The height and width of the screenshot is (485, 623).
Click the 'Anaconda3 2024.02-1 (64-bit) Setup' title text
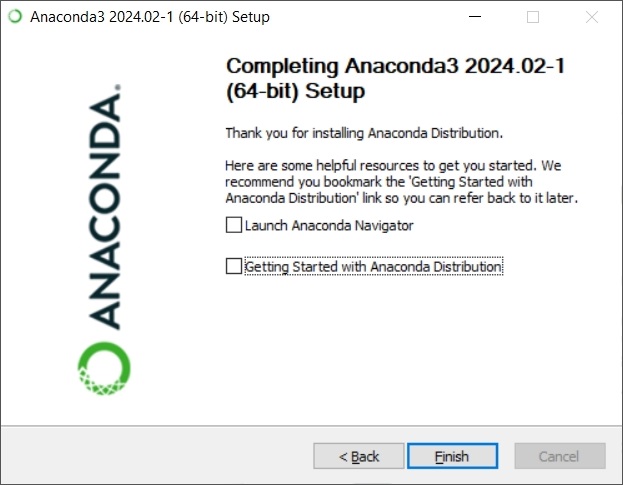point(150,17)
